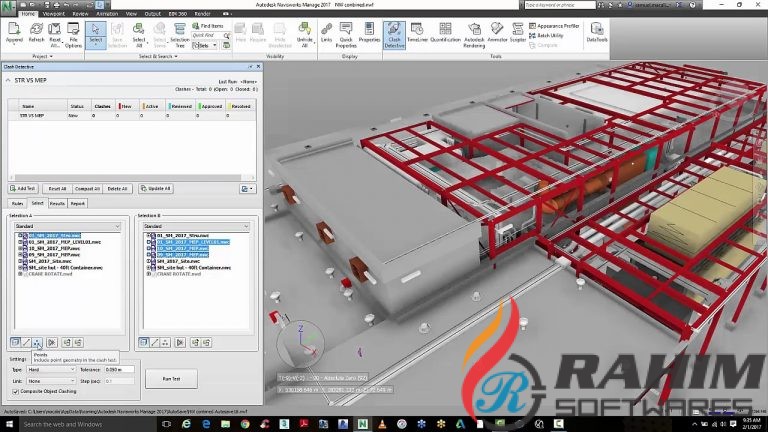Switch to the Results tab
Image resolution: width=768 pixels, height=432 pixels.
coord(57,203)
